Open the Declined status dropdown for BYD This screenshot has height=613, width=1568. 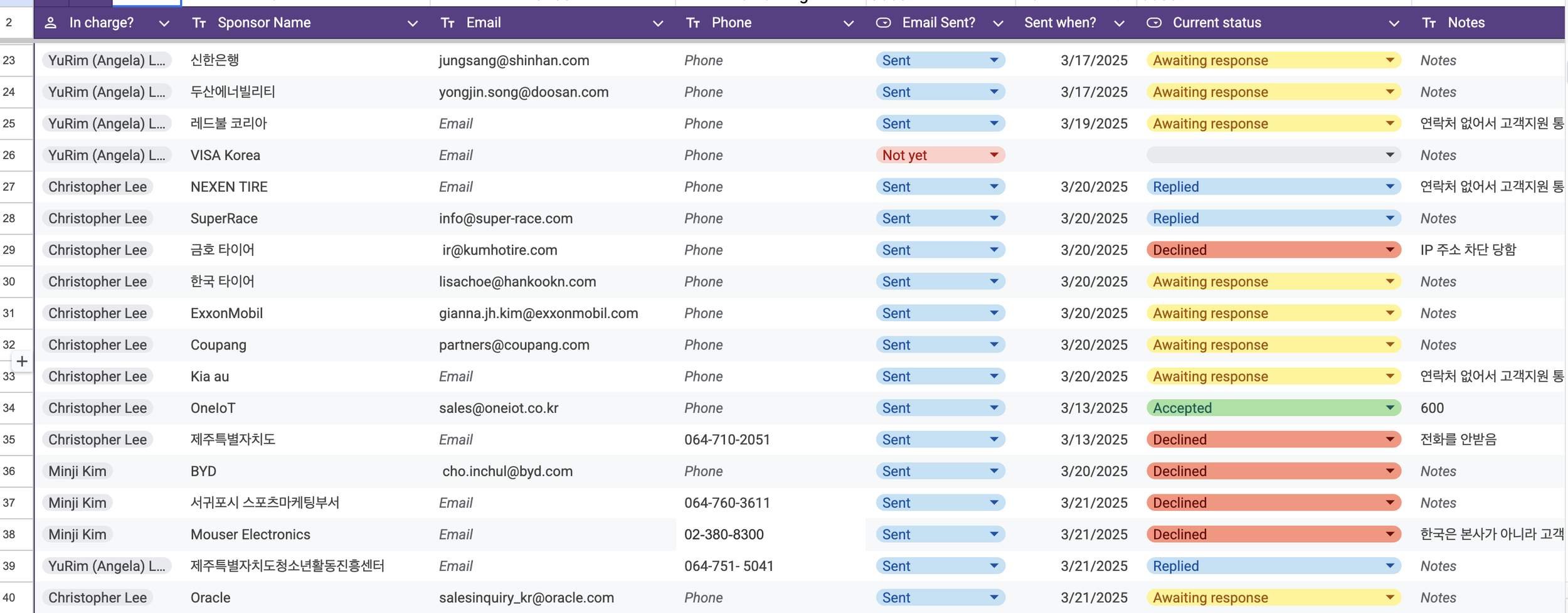tap(1274, 471)
